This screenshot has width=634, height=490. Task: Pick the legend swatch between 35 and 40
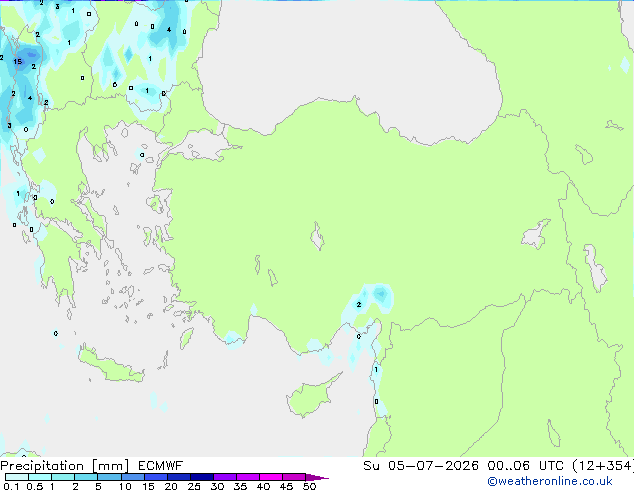point(248,477)
